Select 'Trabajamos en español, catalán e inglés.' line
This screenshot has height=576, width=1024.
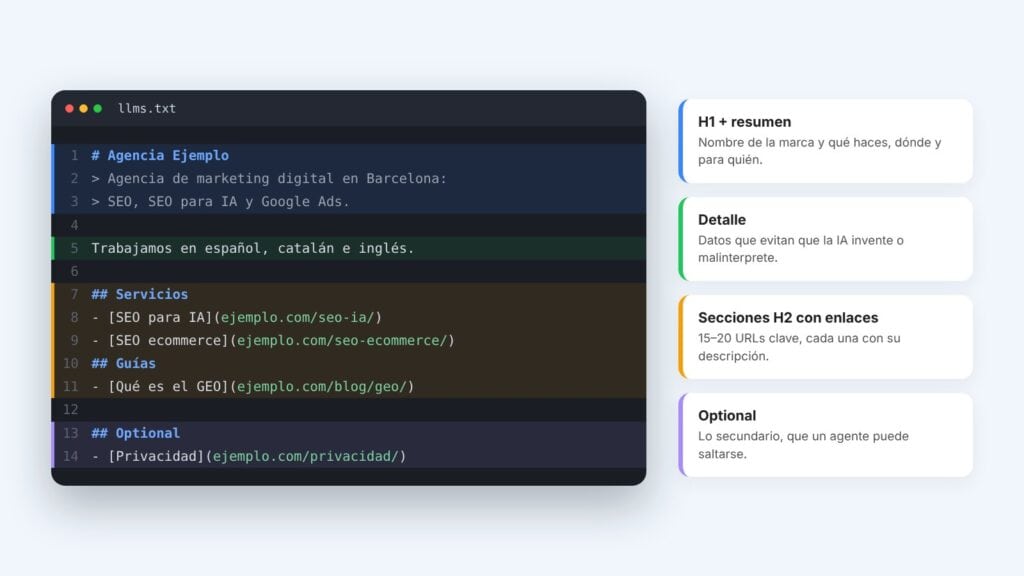click(253, 248)
